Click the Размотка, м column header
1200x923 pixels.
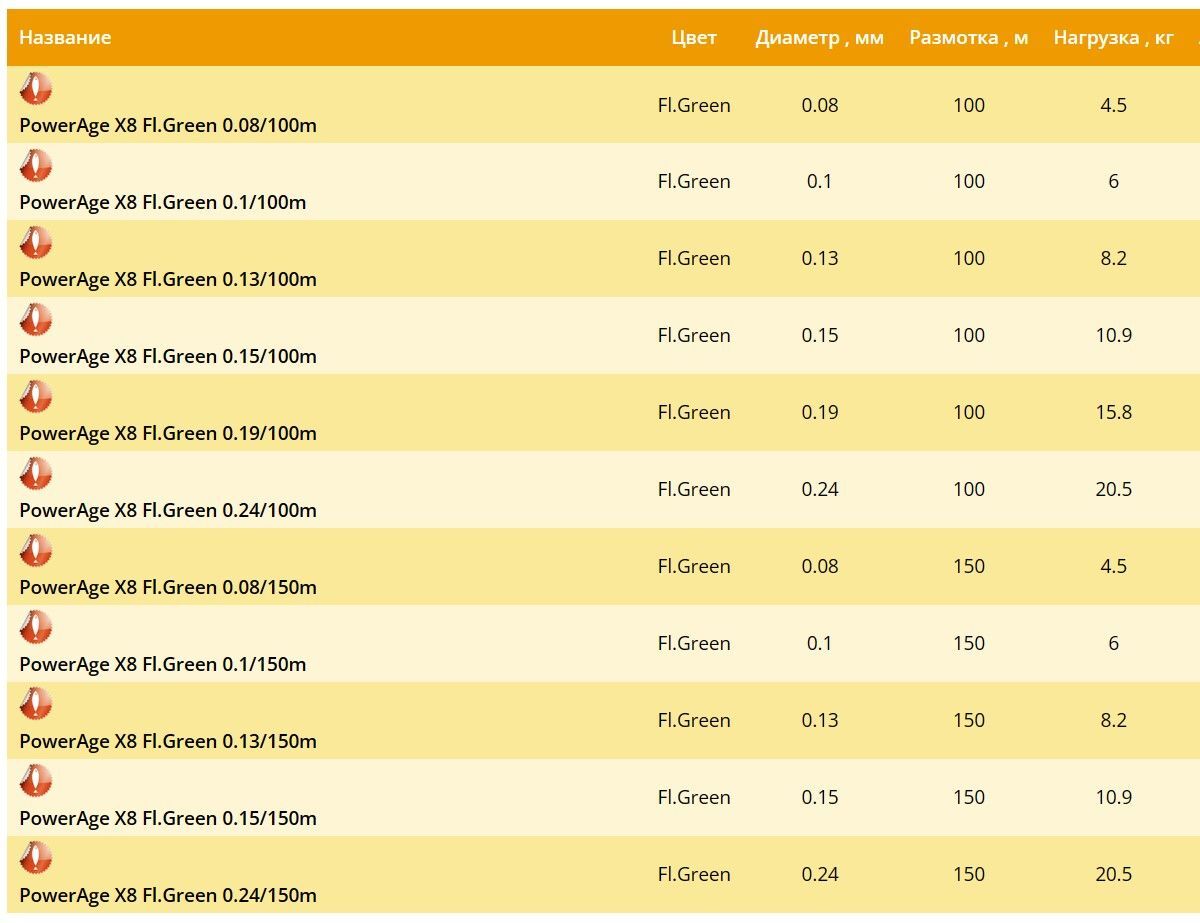(969, 39)
